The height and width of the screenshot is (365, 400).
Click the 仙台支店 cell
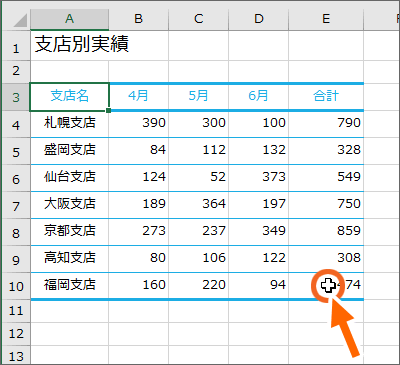(70, 178)
